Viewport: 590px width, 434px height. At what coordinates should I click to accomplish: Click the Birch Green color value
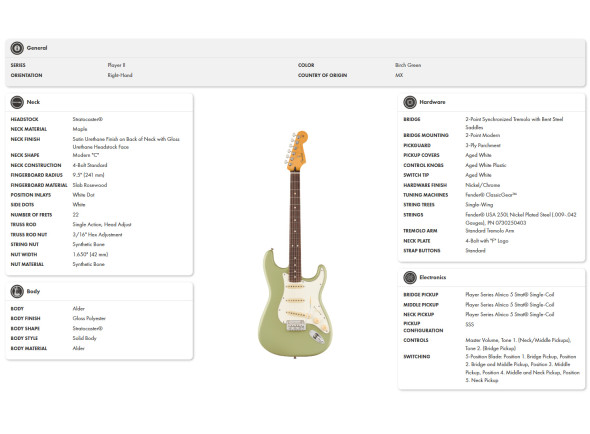click(x=408, y=65)
